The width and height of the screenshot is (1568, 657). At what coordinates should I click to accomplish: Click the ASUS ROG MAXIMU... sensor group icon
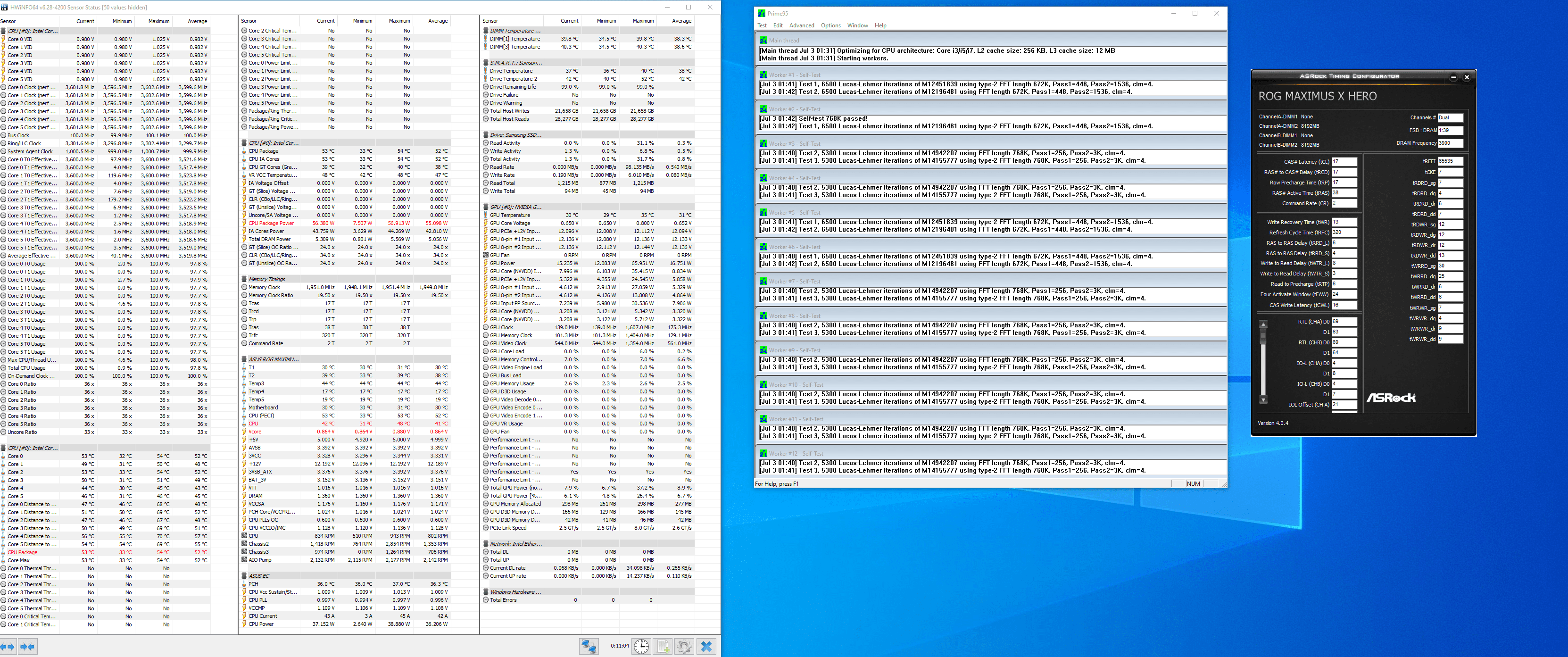point(244,359)
